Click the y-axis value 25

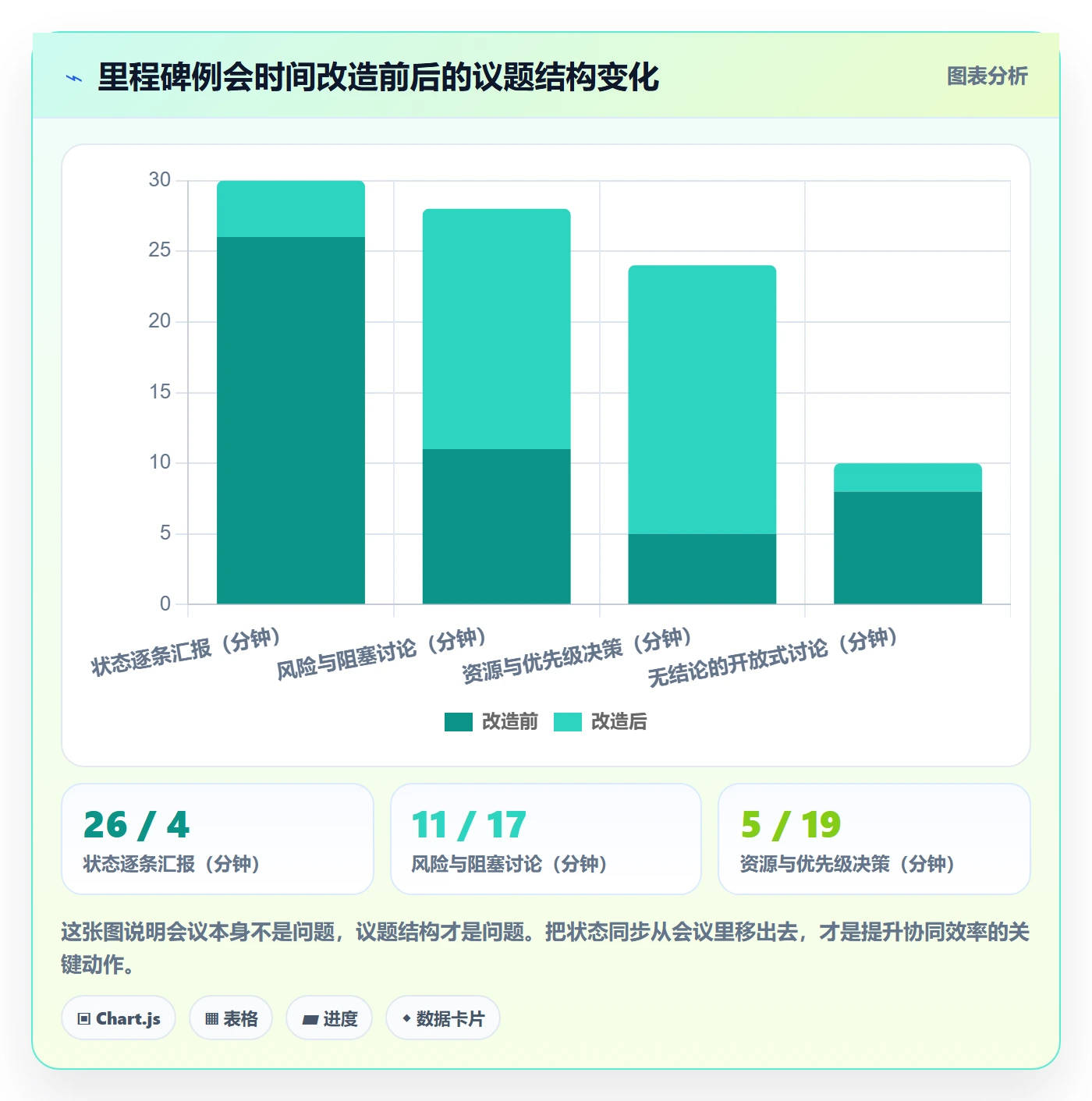point(160,250)
